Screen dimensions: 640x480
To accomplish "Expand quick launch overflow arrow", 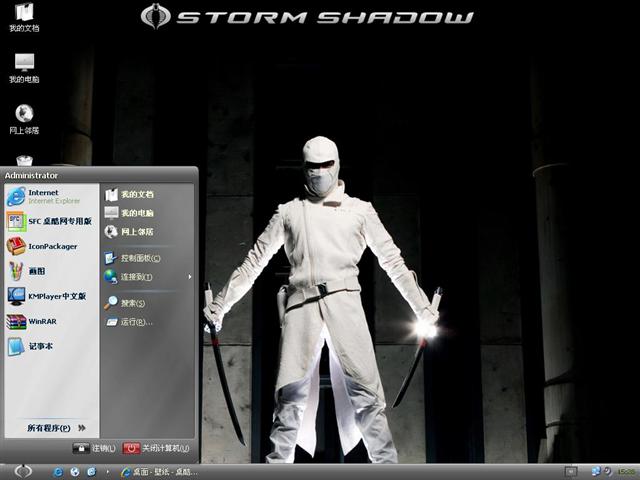I will click(x=108, y=472).
